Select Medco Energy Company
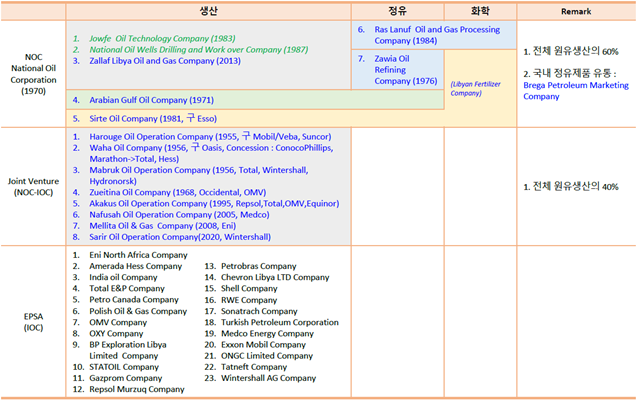This screenshot has width=638, height=400. click(267, 334)
